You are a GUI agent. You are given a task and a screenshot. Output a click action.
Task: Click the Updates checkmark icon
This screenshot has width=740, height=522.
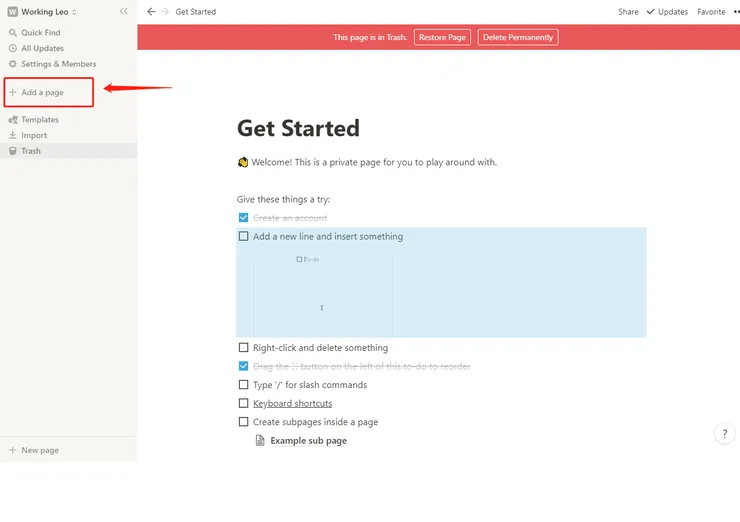[650, 12]
